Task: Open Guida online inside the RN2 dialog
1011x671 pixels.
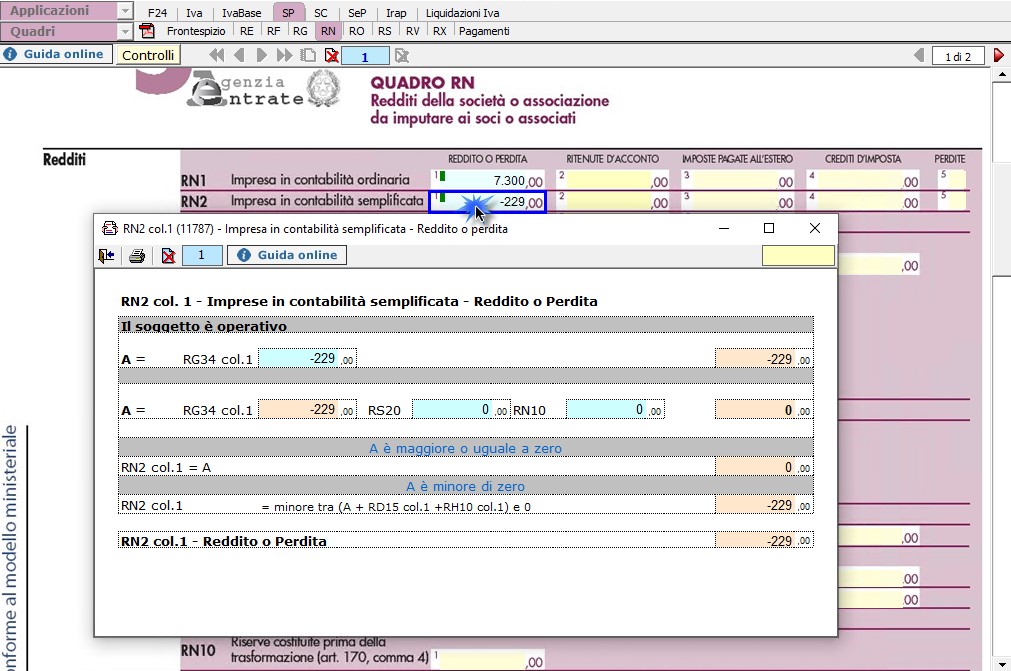Action: pyautogui.click(x=287, y=255)
